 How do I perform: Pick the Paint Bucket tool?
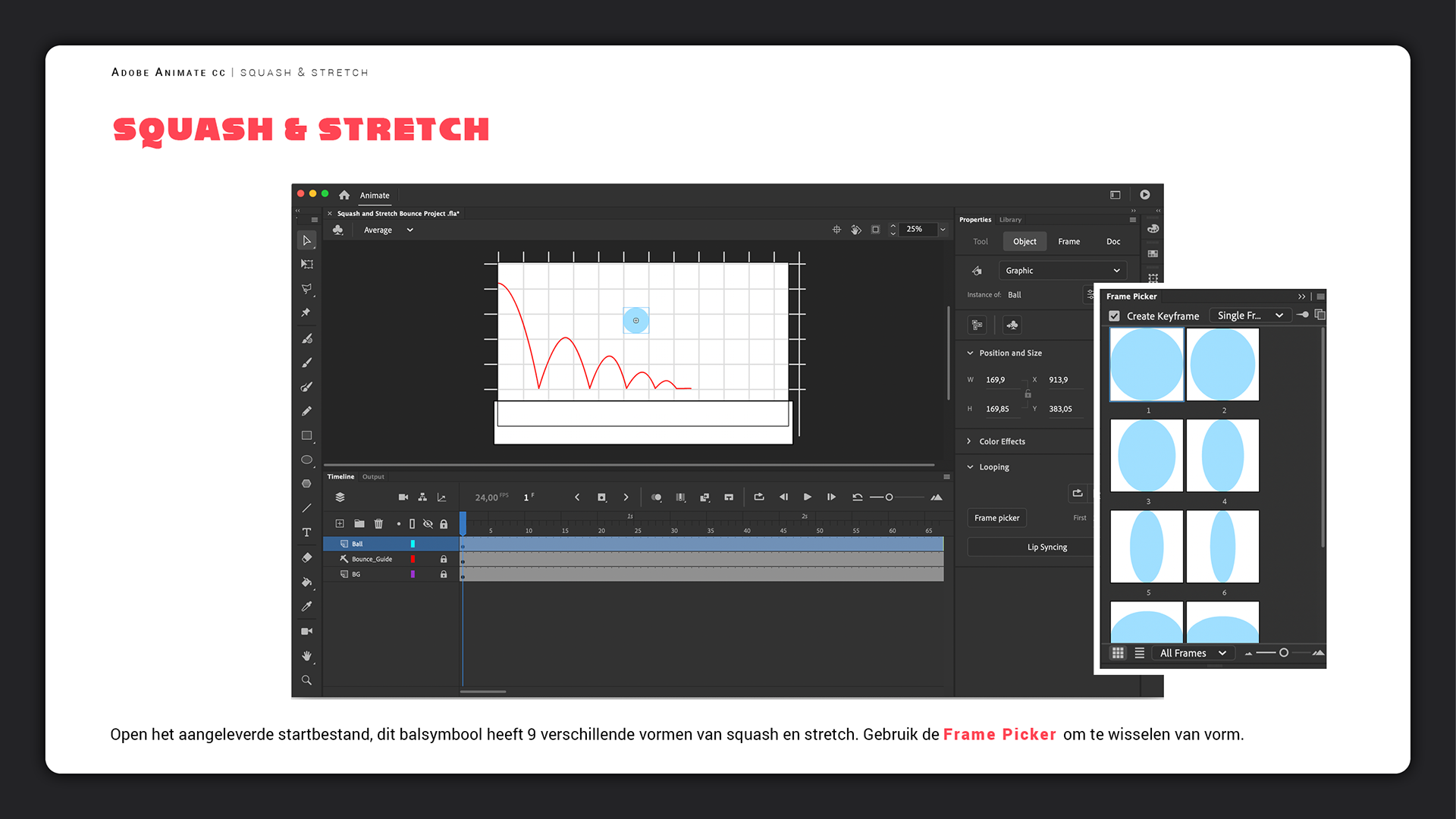306,582
